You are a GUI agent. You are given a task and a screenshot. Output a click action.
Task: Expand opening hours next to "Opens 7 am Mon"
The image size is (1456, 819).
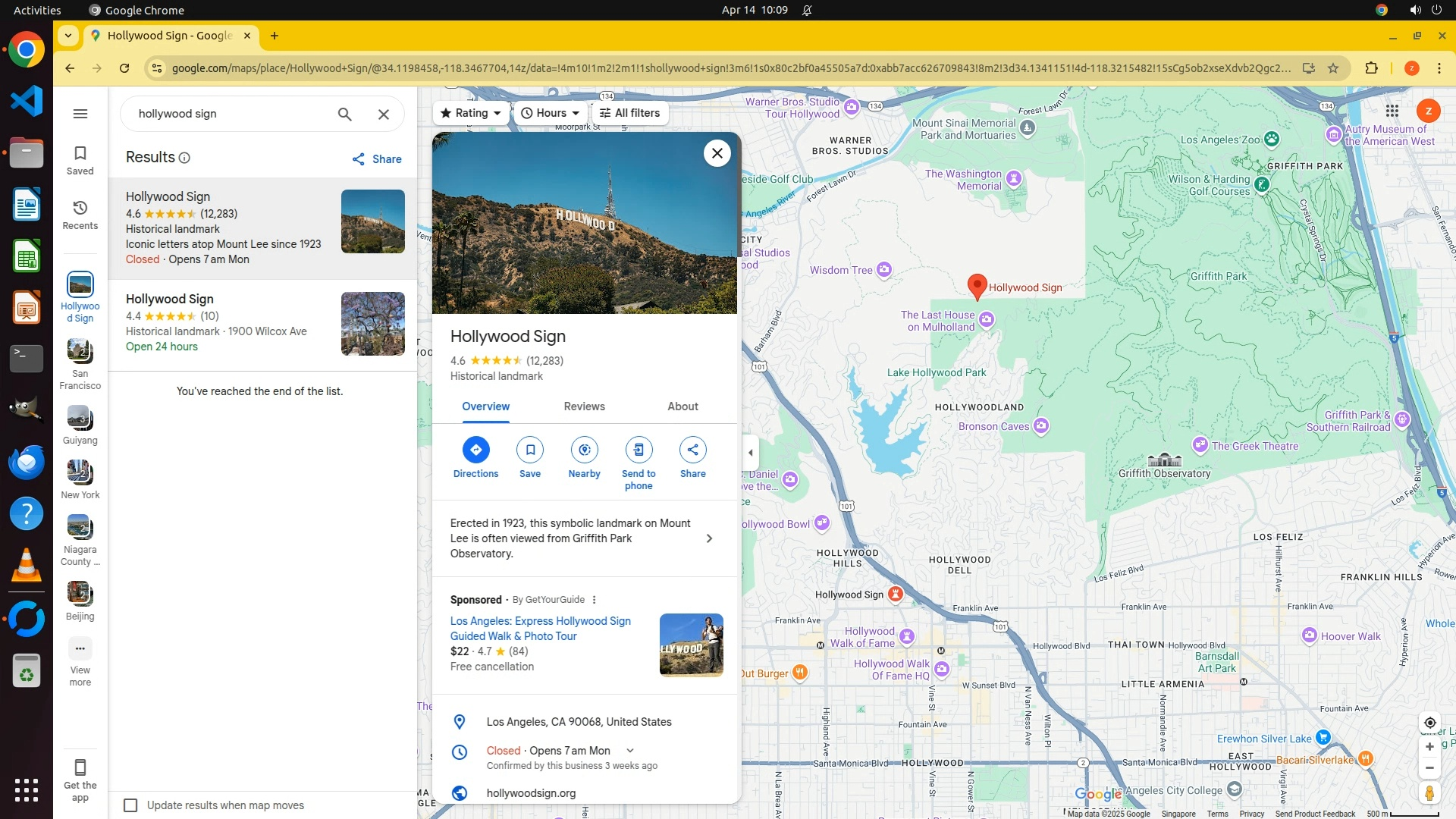pos(630,751)
